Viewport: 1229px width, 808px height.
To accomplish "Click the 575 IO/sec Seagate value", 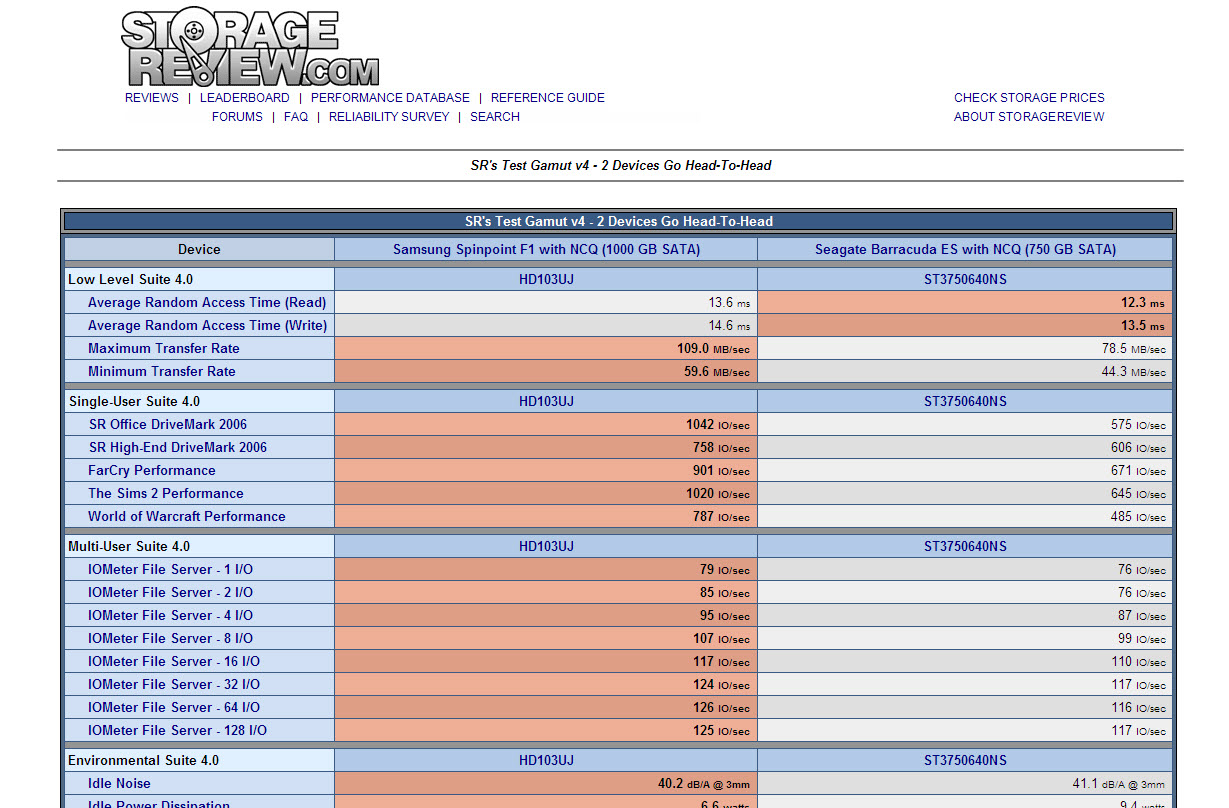I will (1138, 425).
